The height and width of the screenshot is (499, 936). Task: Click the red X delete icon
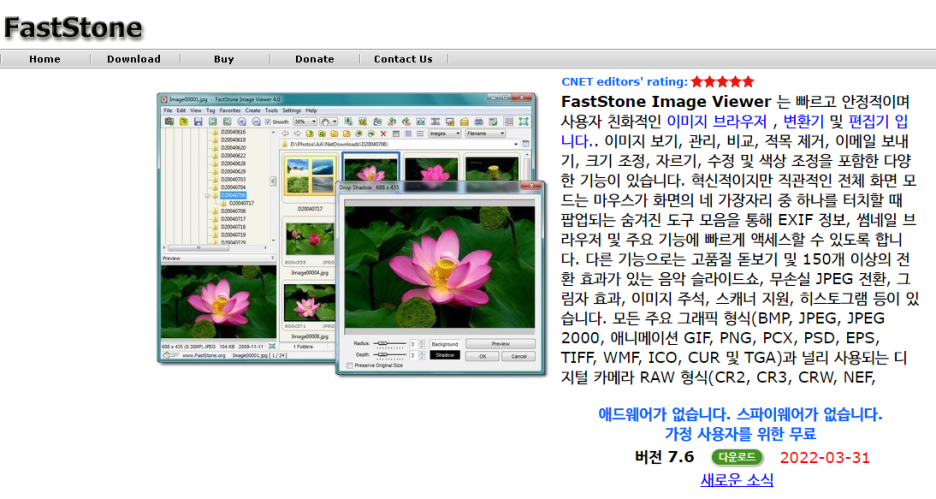[383, 134]
